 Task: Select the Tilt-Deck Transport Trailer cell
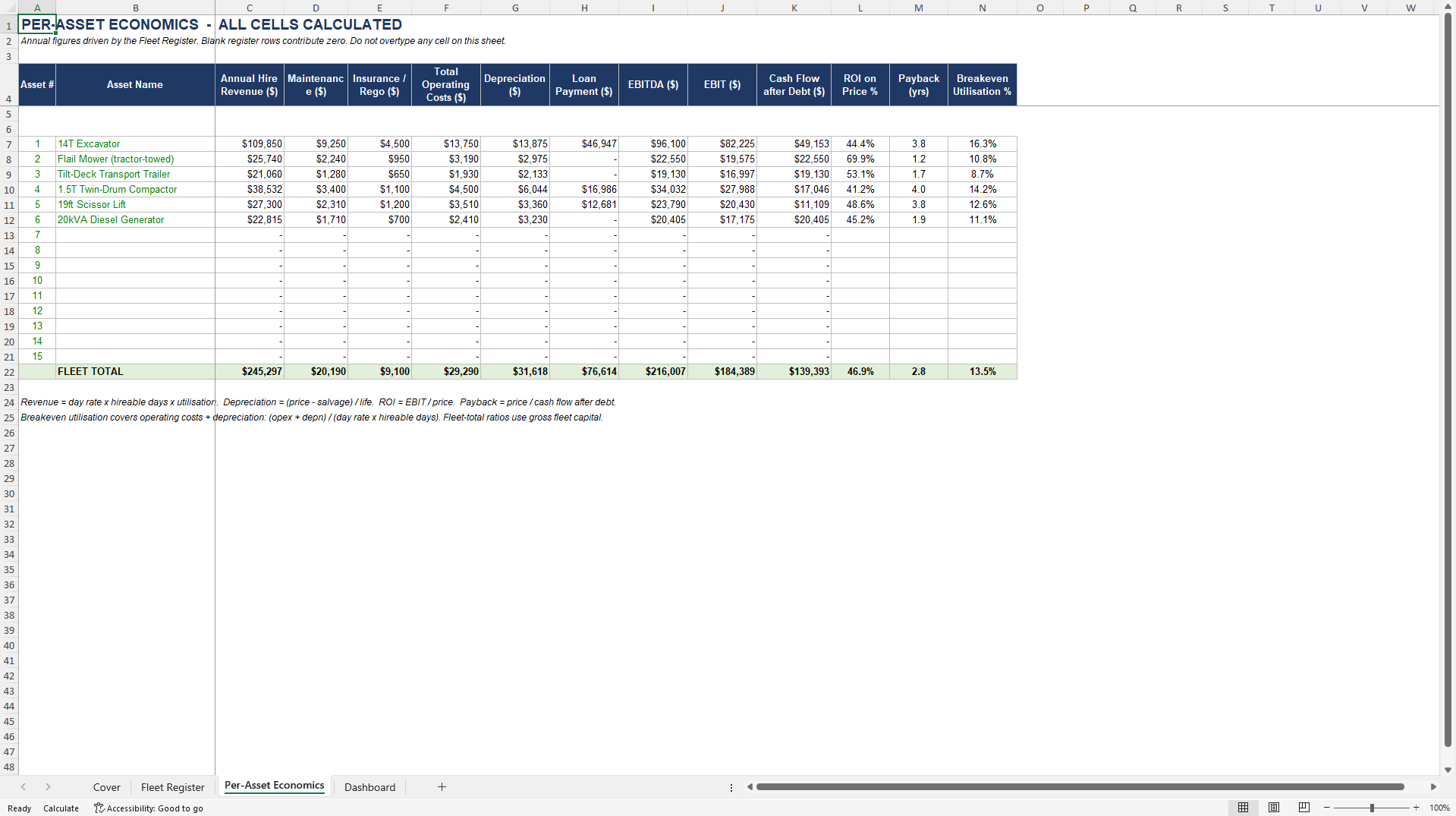pos(135,175)
